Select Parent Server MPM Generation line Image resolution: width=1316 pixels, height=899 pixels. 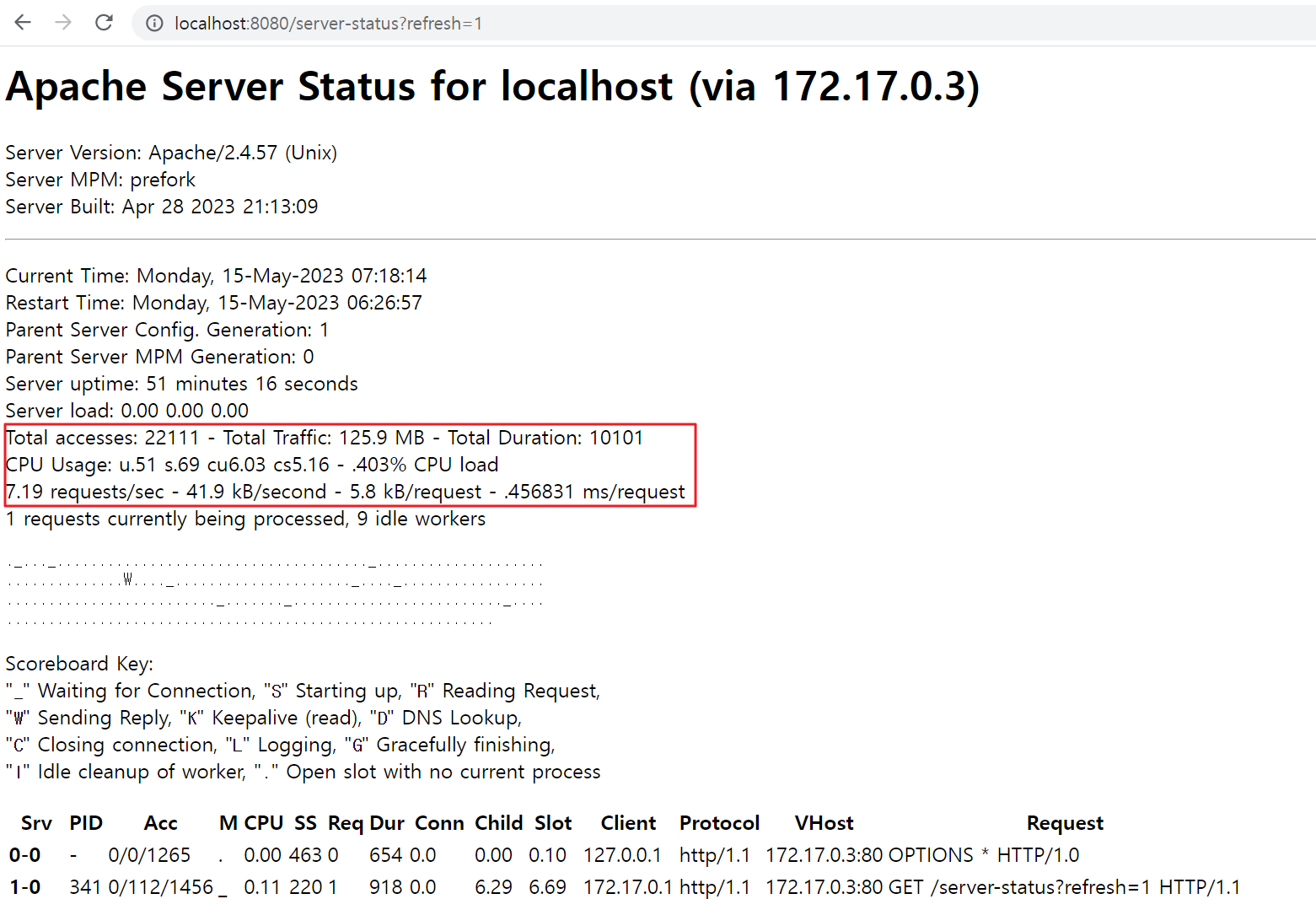pos(159,357)
